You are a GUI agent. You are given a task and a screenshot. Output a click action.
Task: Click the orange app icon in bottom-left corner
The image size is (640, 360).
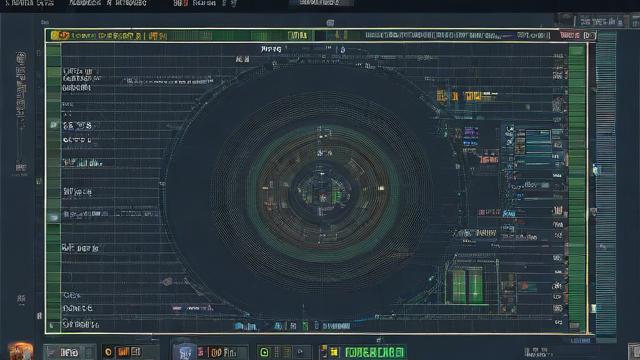(x=20, y=351)
